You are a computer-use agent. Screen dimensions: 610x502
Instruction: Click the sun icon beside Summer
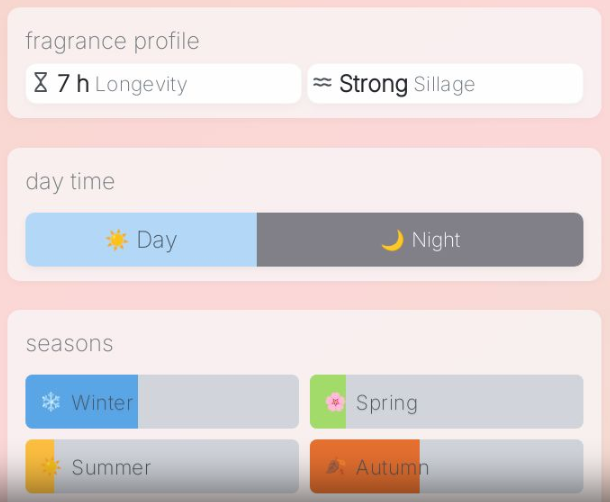pyautogui.click(x=50, y=467)
